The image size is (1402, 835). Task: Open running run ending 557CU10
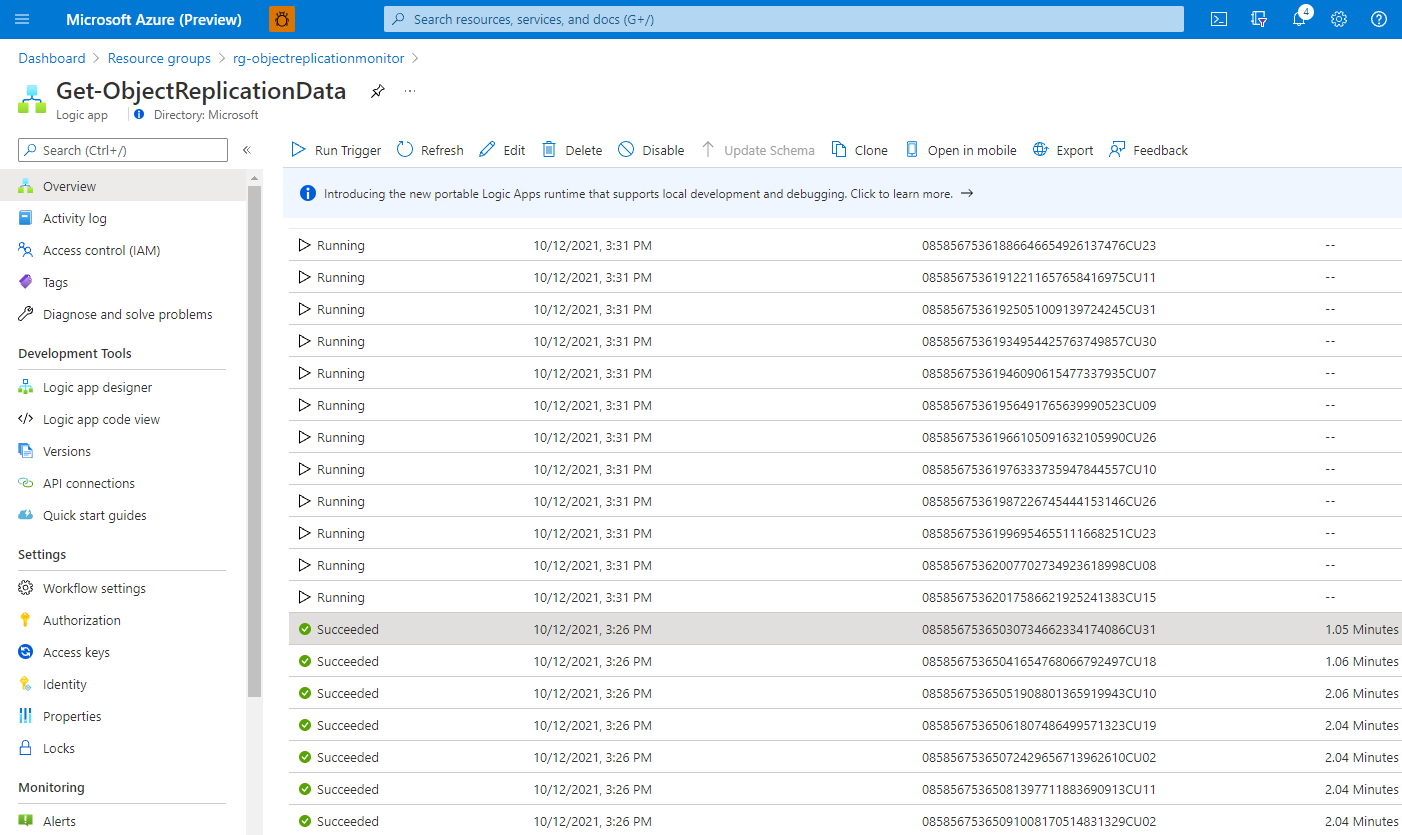coord(845,469)
